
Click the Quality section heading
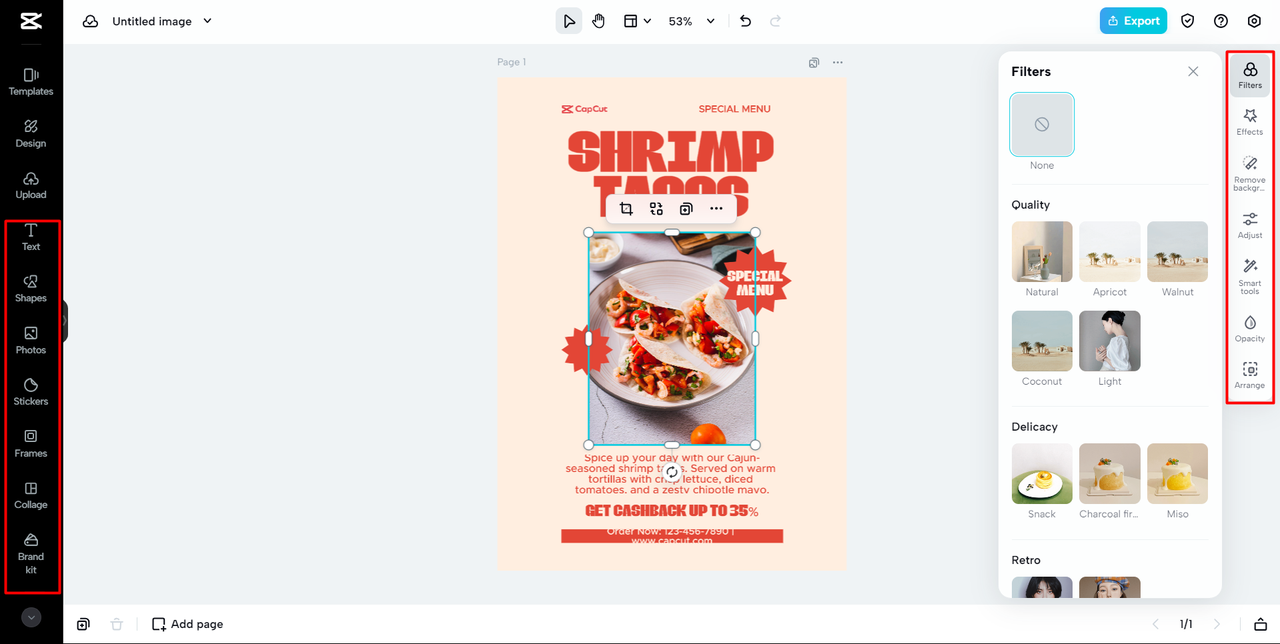click(x=1031, y=205)
